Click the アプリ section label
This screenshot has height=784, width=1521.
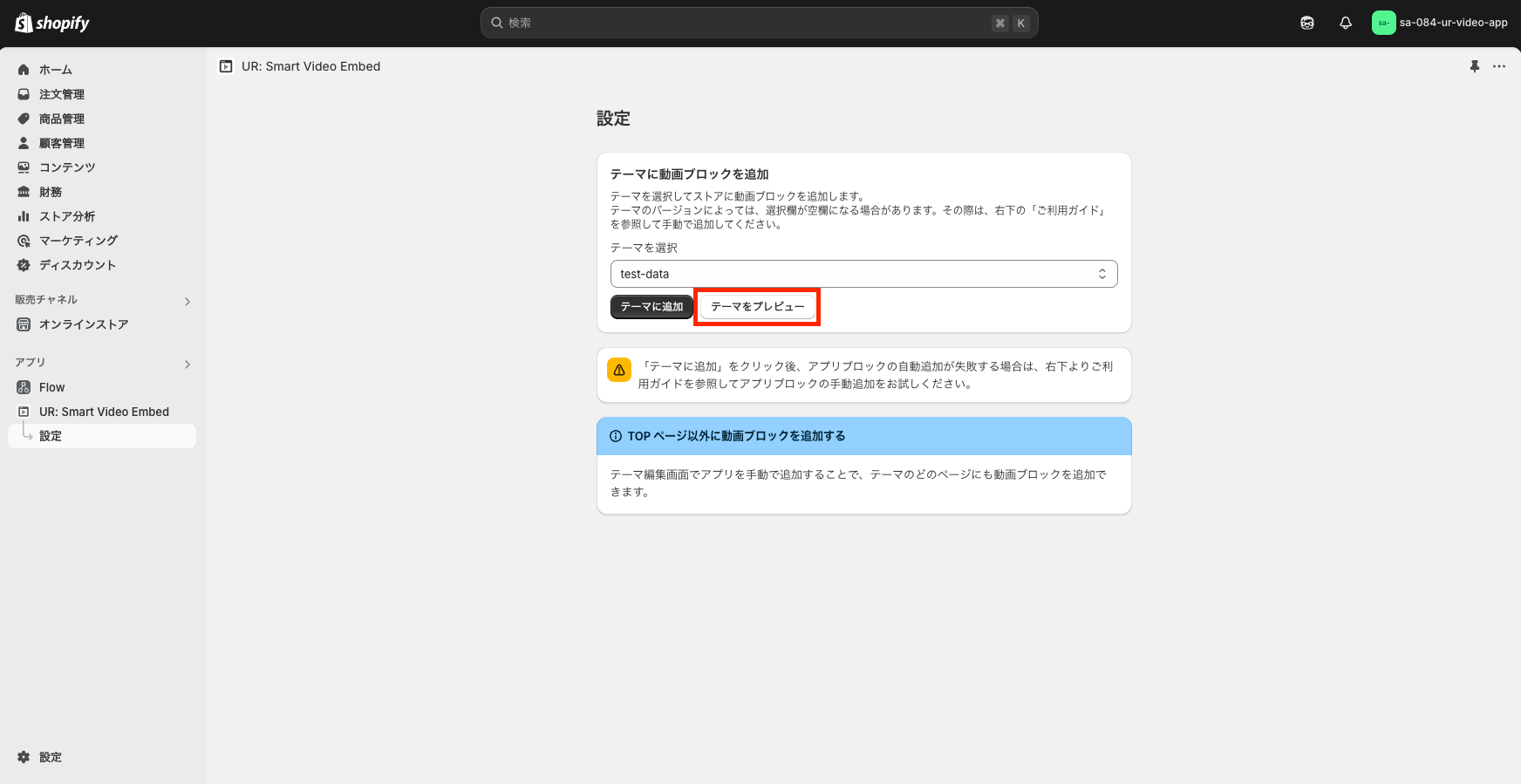[x=31, y=363]
